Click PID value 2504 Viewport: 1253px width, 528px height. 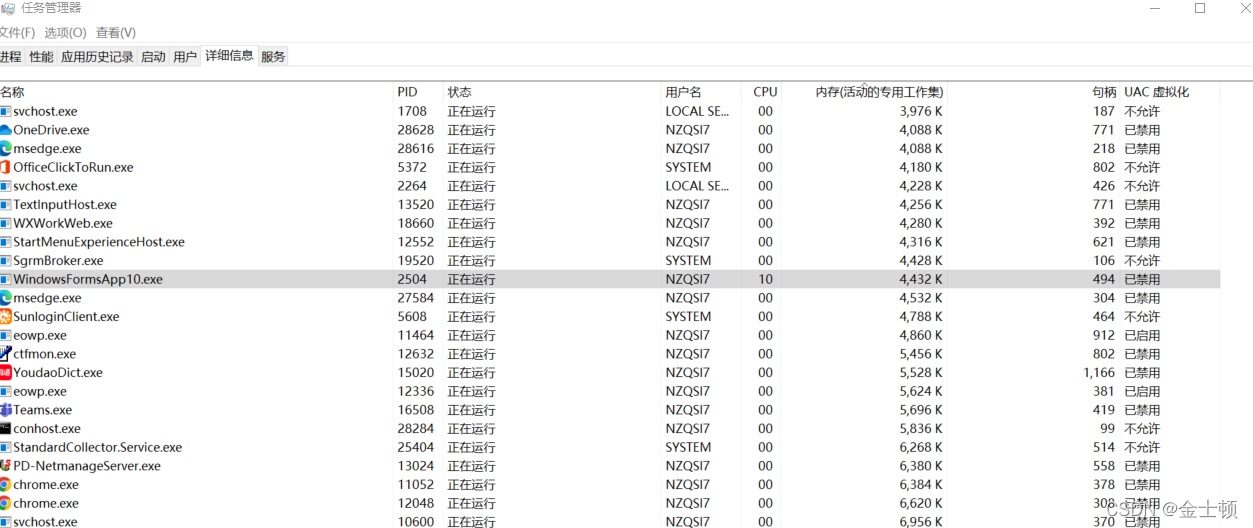(412, 280)
